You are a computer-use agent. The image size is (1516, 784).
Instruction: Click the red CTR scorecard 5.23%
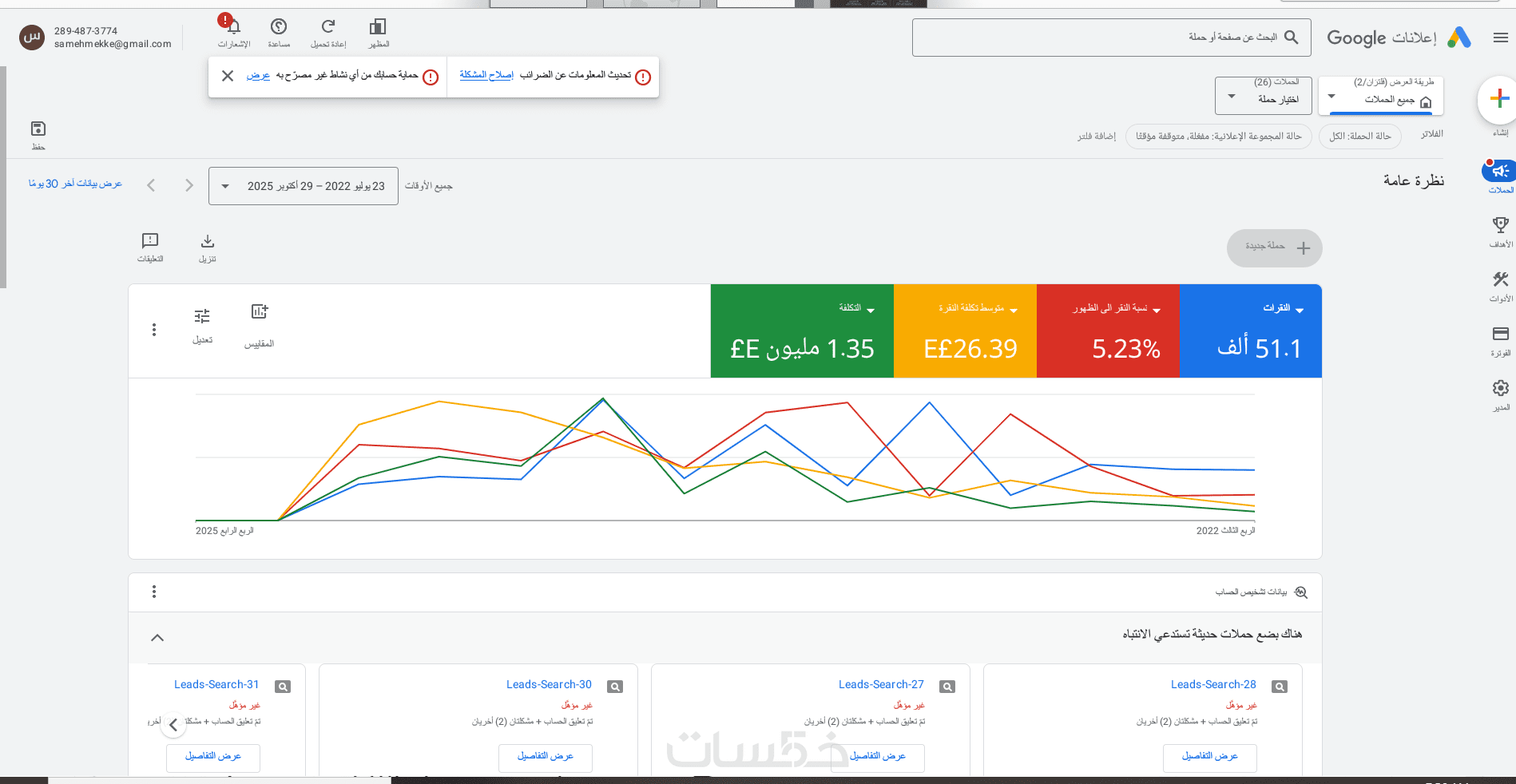point(1108,331)
